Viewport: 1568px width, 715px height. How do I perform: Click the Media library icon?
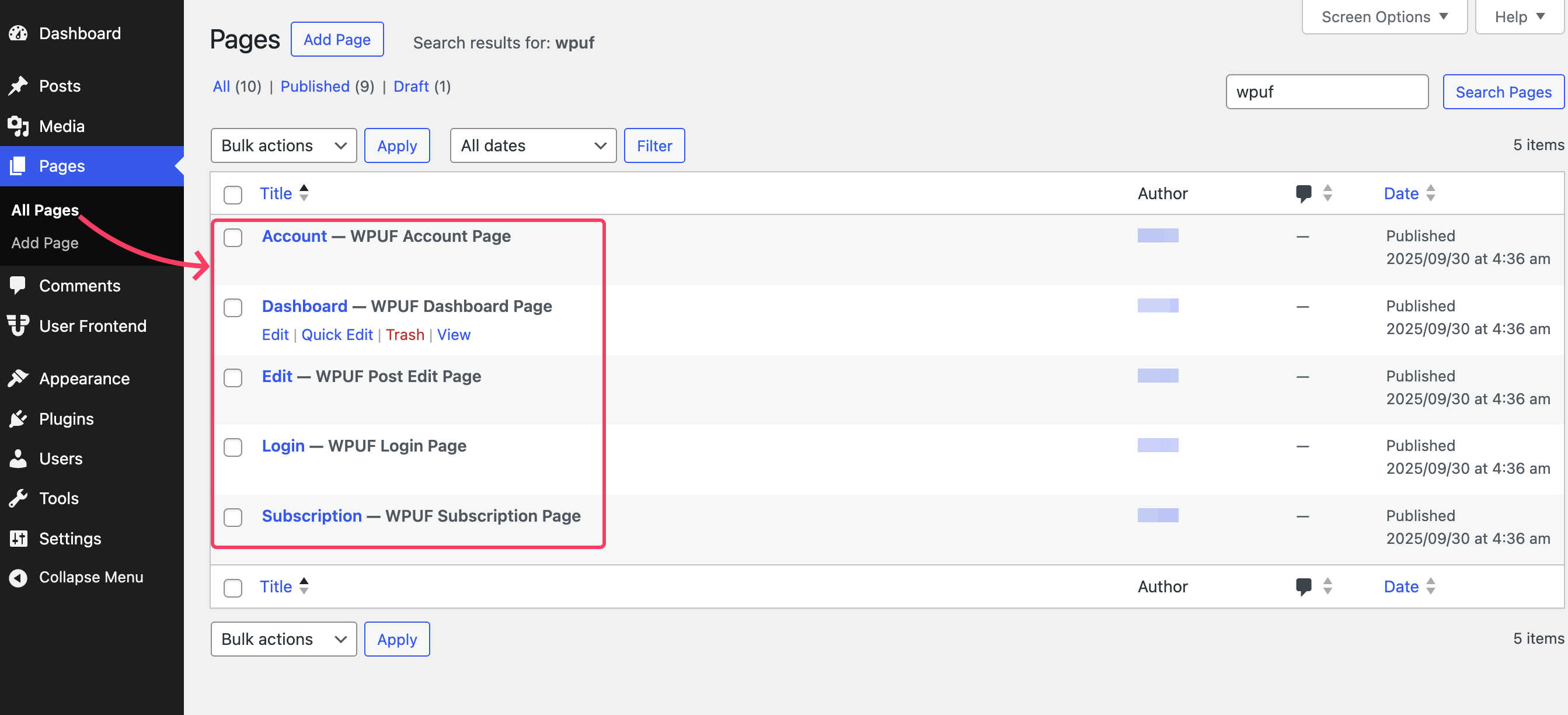pyautogui.click(x=18, y=126)
